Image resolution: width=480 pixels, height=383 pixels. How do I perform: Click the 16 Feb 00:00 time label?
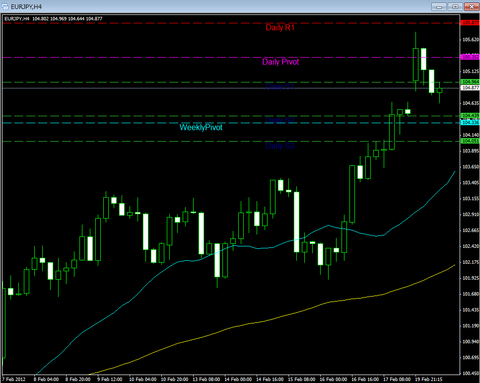(x=333, y=379)
